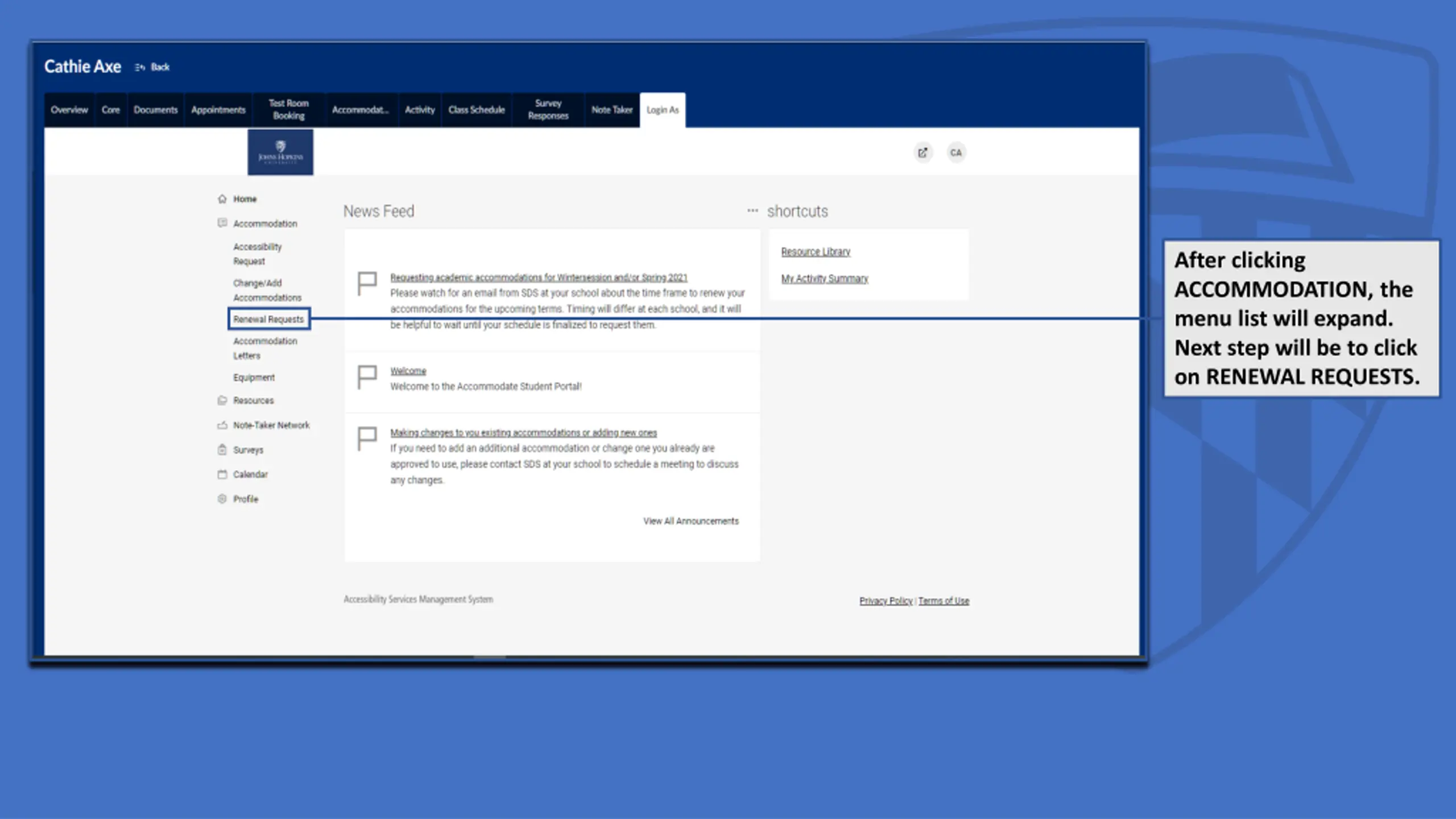Click the Surveys clipboard icon
Screen dimensions: 1456x819
coord(222,450)
